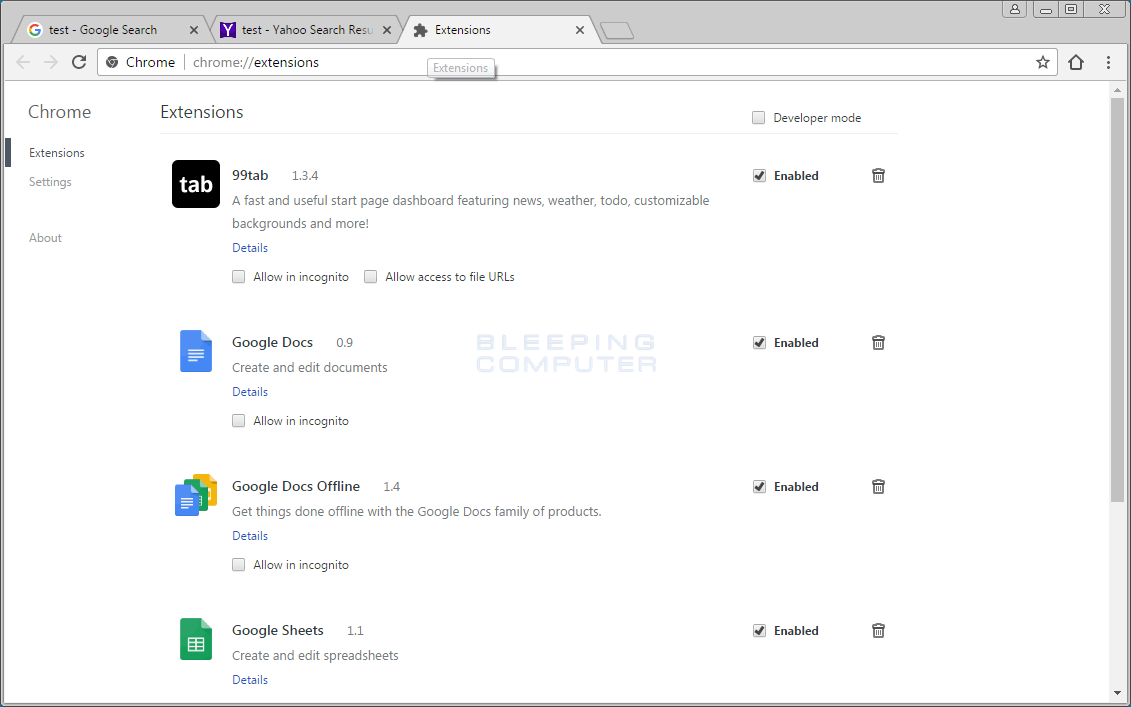Click the 99tab extension icon
This screenshot has height=707, width=1131.
coord(195,184)
